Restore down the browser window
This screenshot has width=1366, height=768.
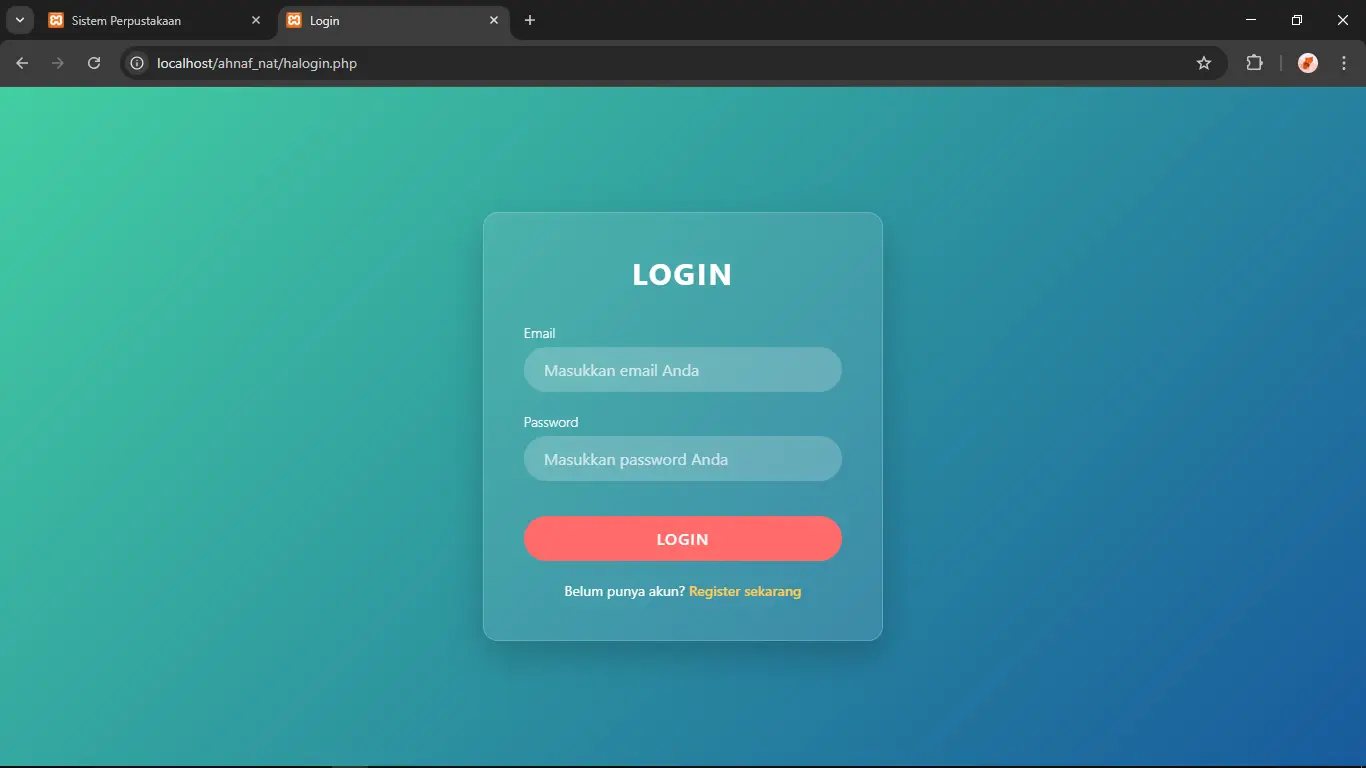1297,20
